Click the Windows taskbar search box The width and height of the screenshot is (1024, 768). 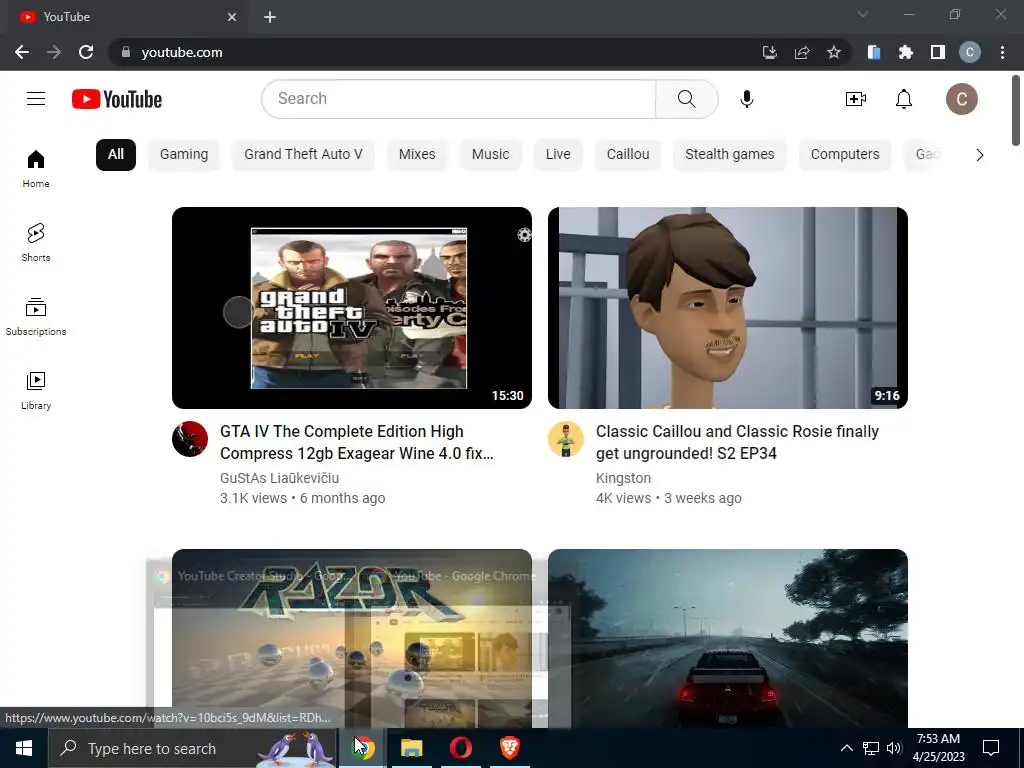(193, 748)
